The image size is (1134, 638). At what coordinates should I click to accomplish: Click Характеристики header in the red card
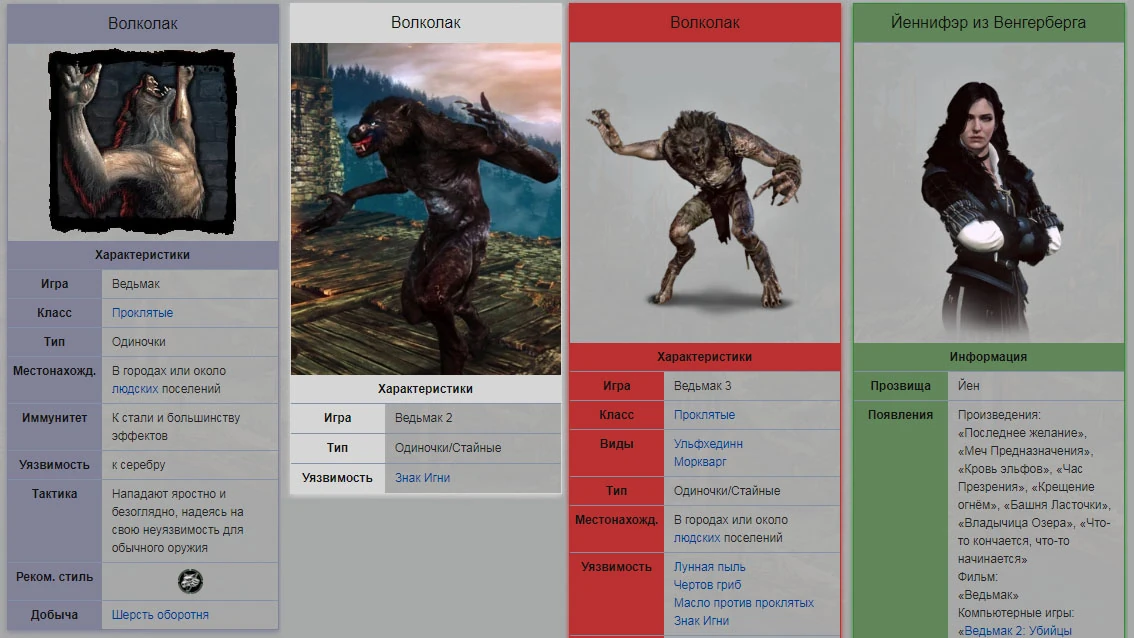click(704, 357)
